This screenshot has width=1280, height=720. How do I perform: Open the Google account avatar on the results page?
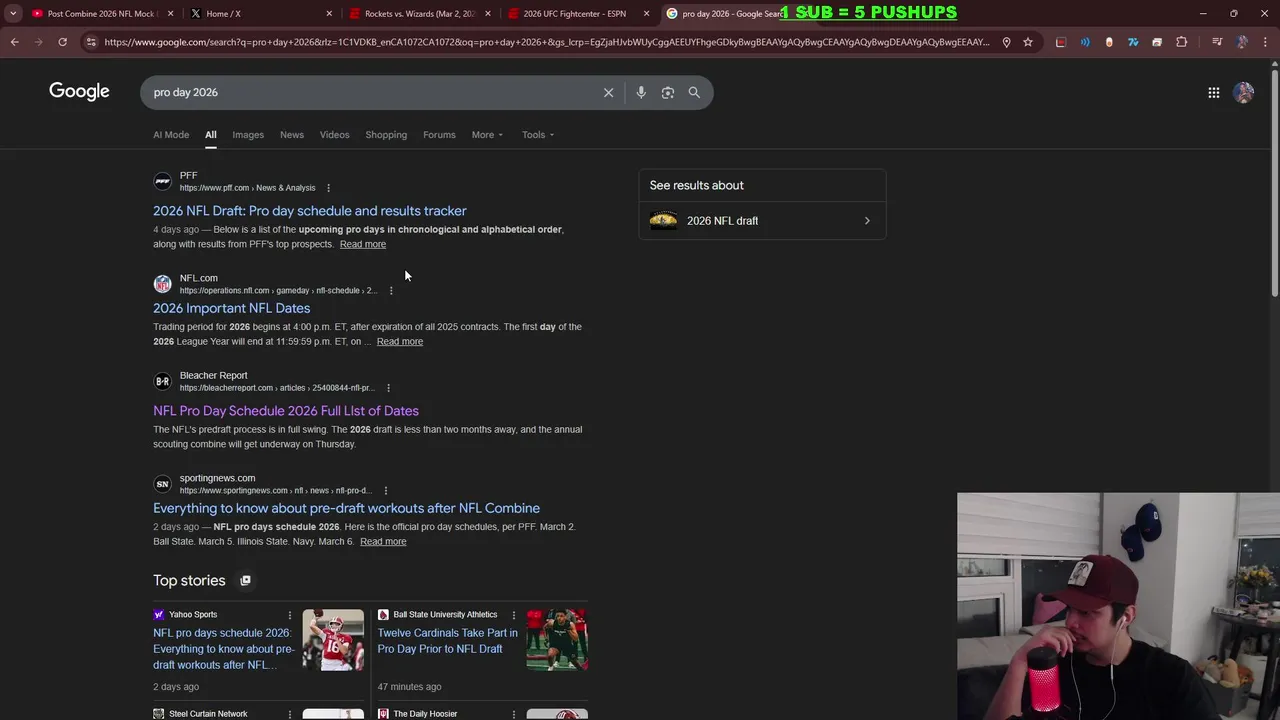click(1244, 93)
